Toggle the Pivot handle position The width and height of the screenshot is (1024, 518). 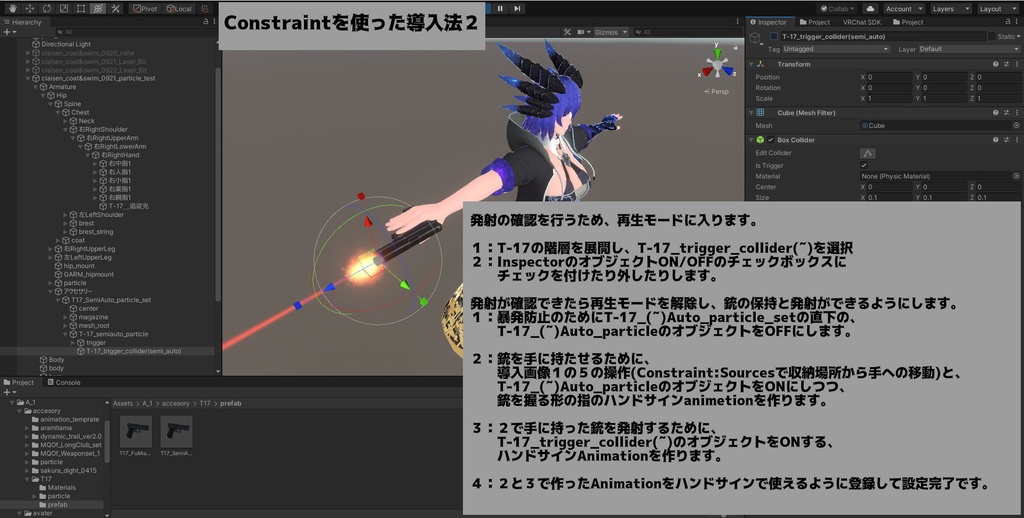tap(145, 8)
